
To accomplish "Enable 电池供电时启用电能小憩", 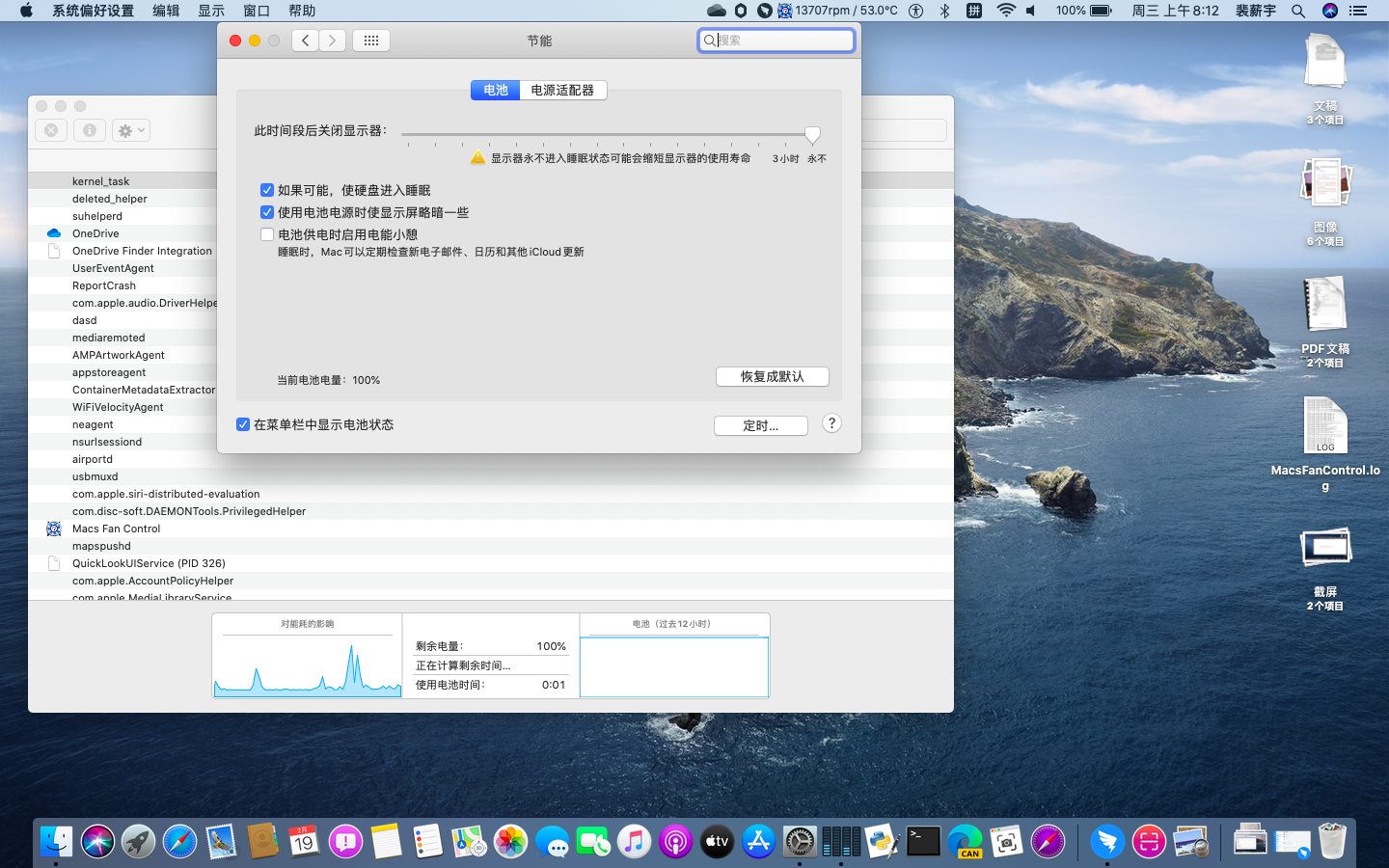I will pos(266,233).
